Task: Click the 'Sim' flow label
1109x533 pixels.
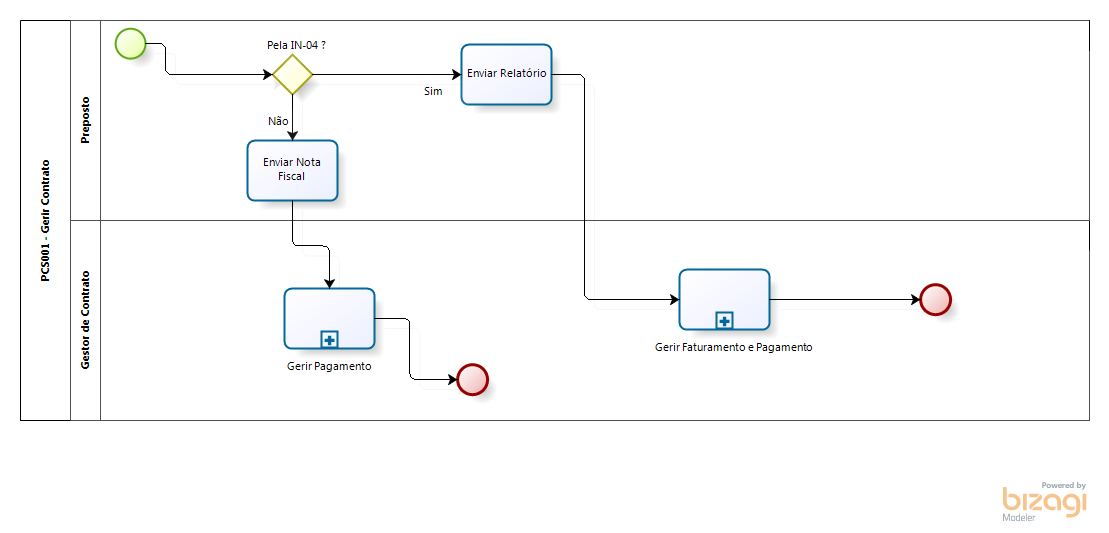Action: 433,91
